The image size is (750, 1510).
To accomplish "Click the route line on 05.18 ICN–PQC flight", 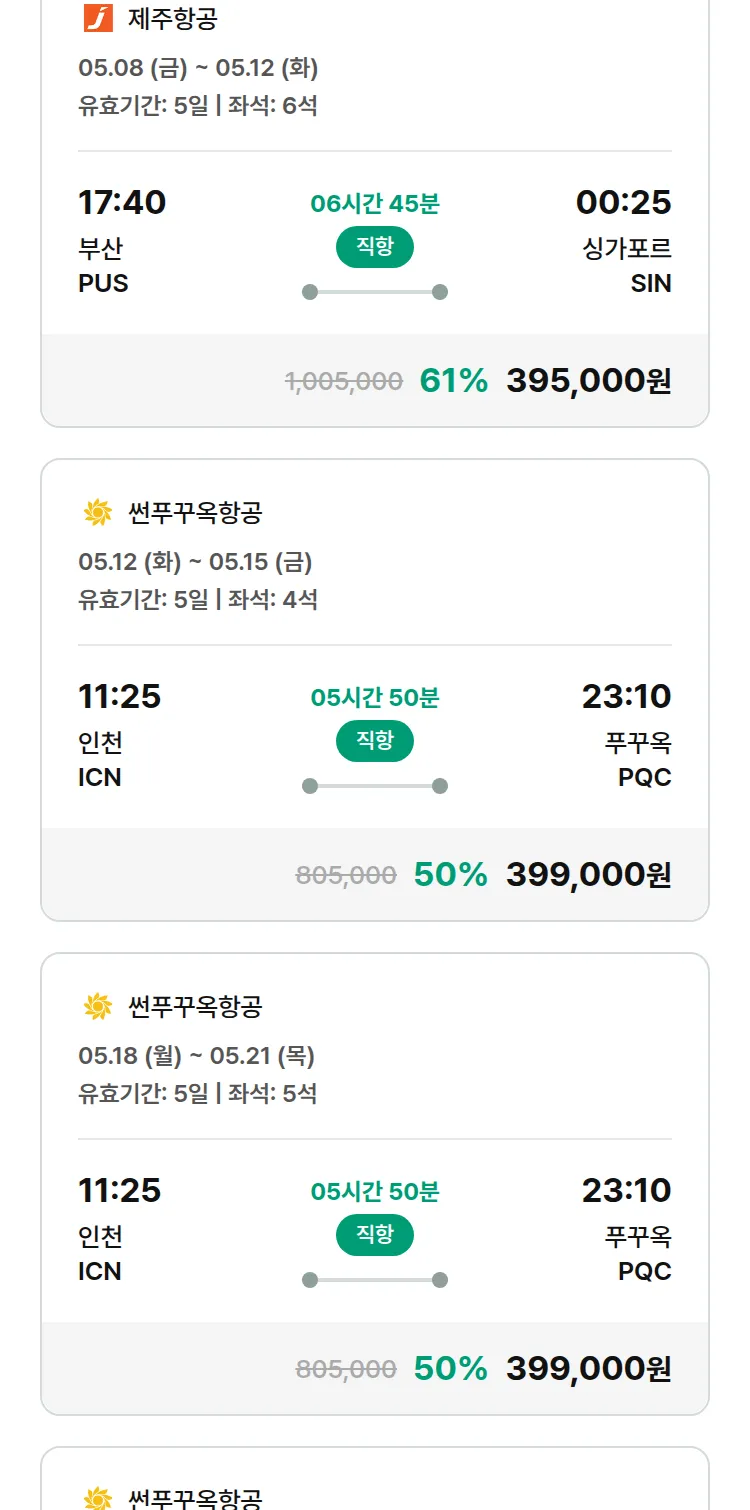I will 375,1280.
